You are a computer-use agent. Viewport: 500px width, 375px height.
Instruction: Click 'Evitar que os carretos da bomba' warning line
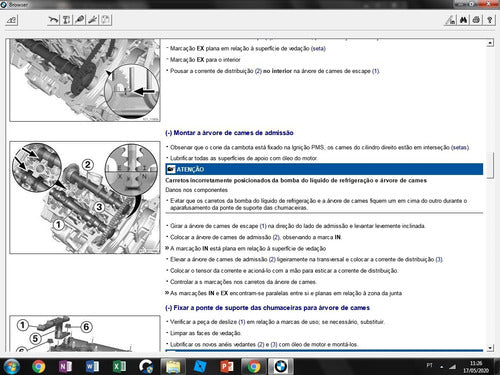(x=317, y=204)
